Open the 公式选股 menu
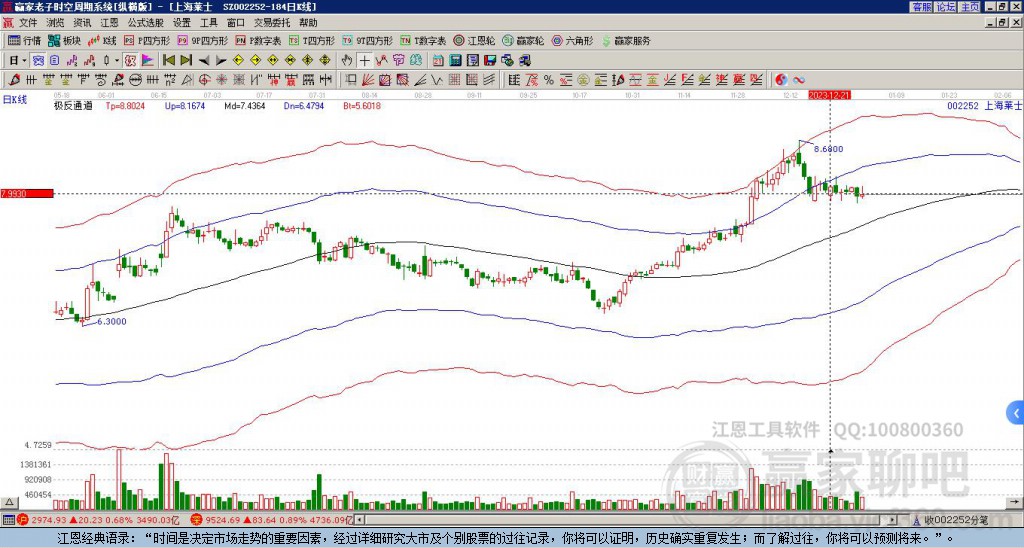The image size is (1024, 548). coord(145,23)
